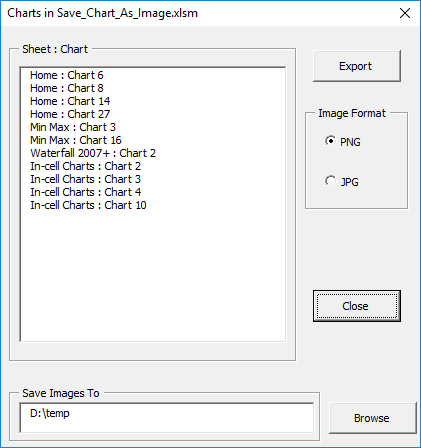Click the Save Images To path field
Screen dimensions: 421x448
coord(167,418)
